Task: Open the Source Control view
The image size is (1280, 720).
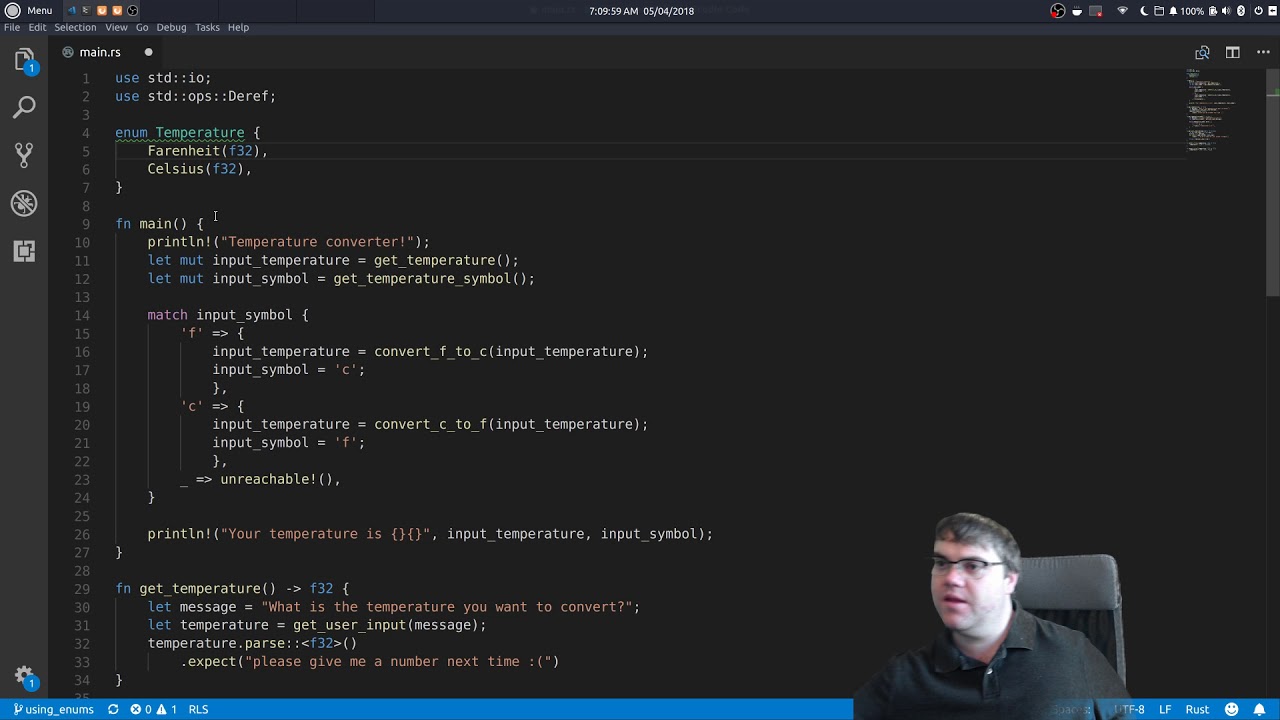Action: (x=25, y=155)
